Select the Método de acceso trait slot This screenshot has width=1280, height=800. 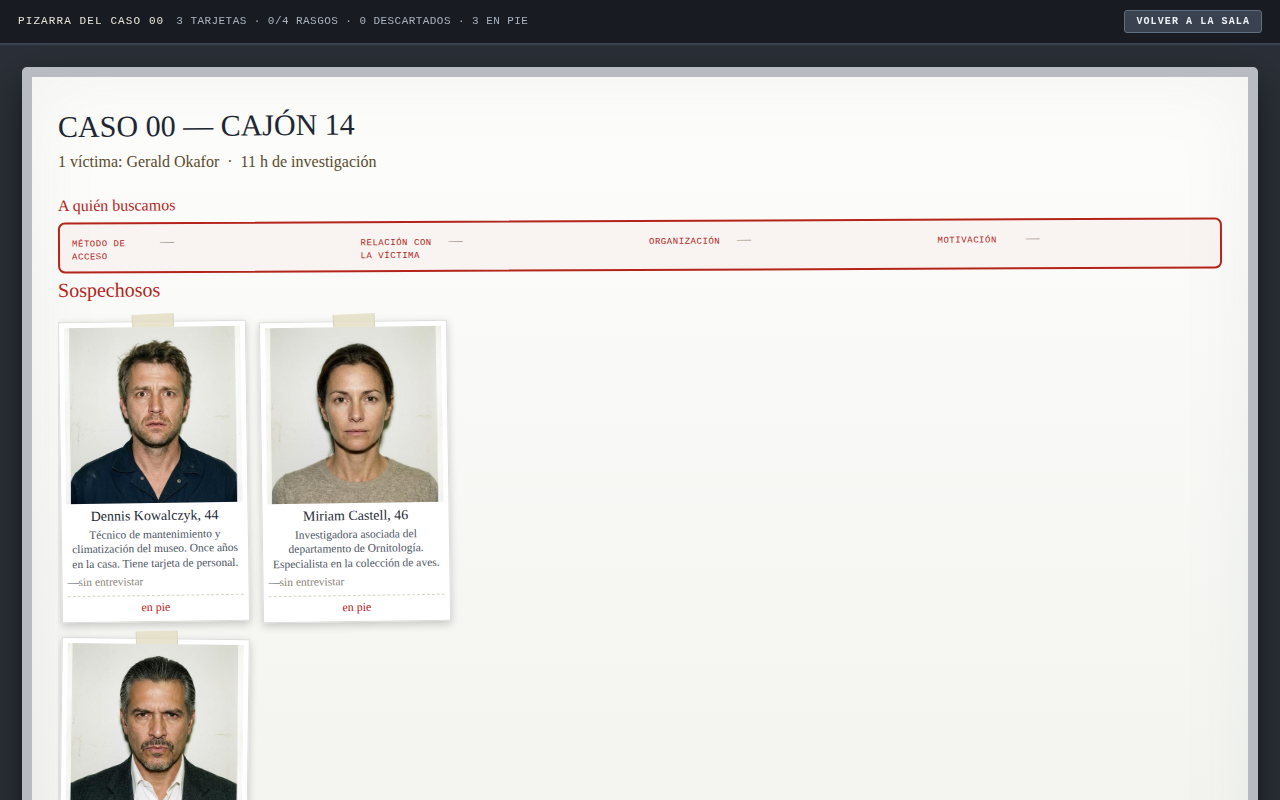coord(205,249)
